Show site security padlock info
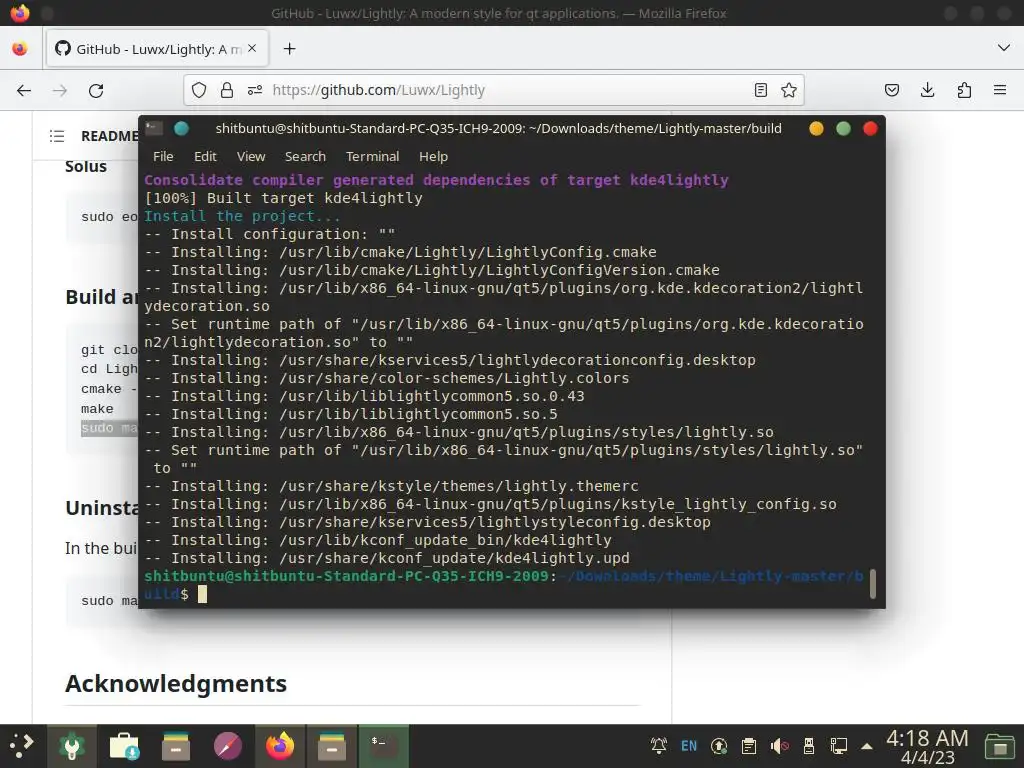Image resolution: width=1024 pixels, height=768 pixels. point(227,90)
